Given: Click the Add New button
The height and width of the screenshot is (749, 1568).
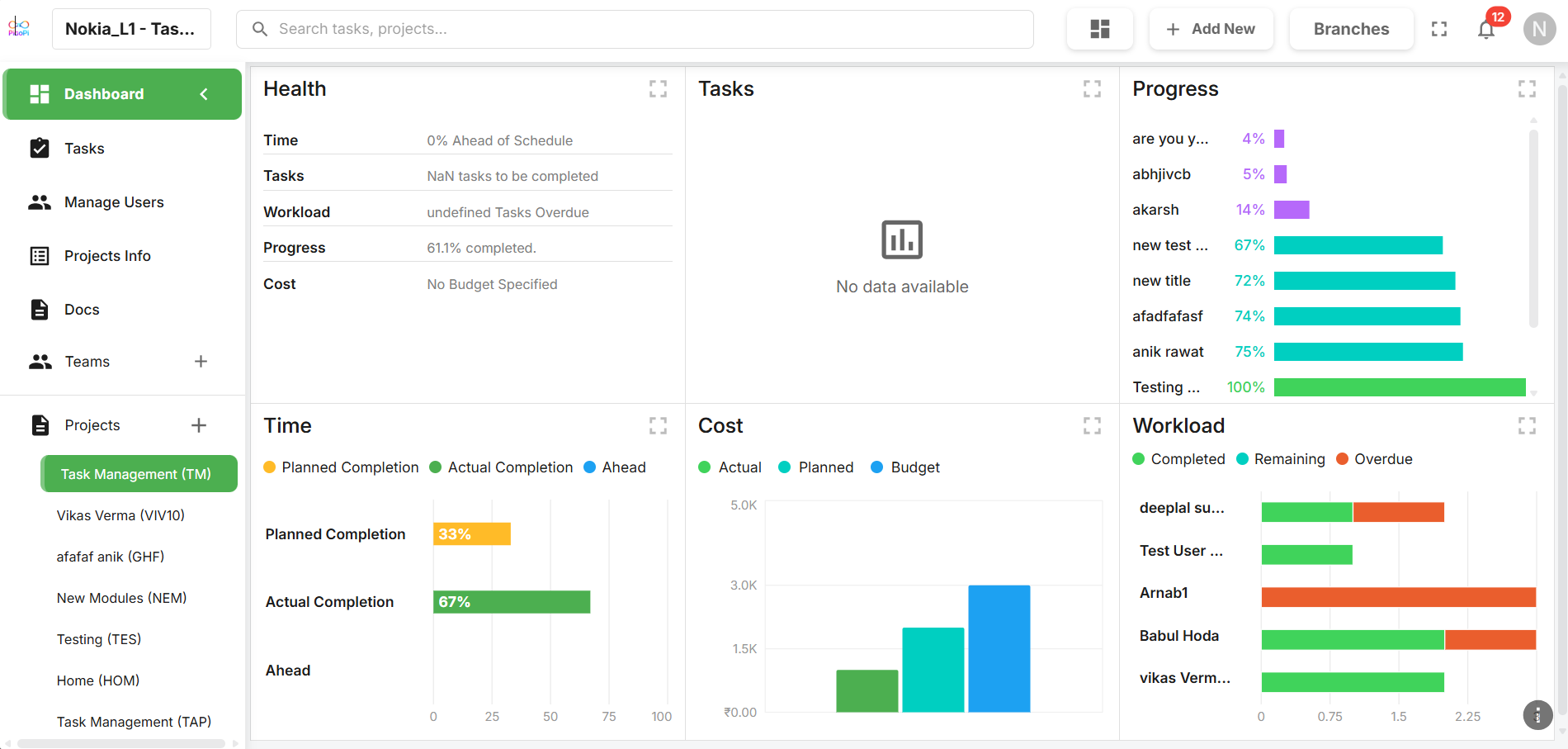Looking at the screenshot, I should coord(1211,30).
